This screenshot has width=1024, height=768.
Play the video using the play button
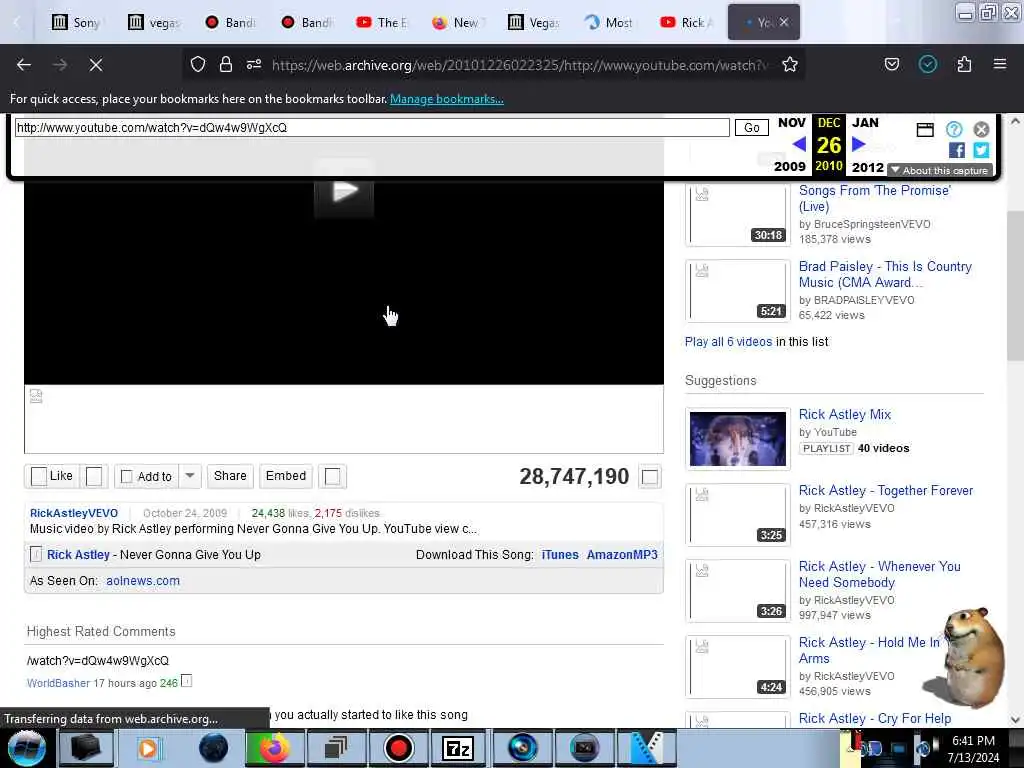(344, 191)
